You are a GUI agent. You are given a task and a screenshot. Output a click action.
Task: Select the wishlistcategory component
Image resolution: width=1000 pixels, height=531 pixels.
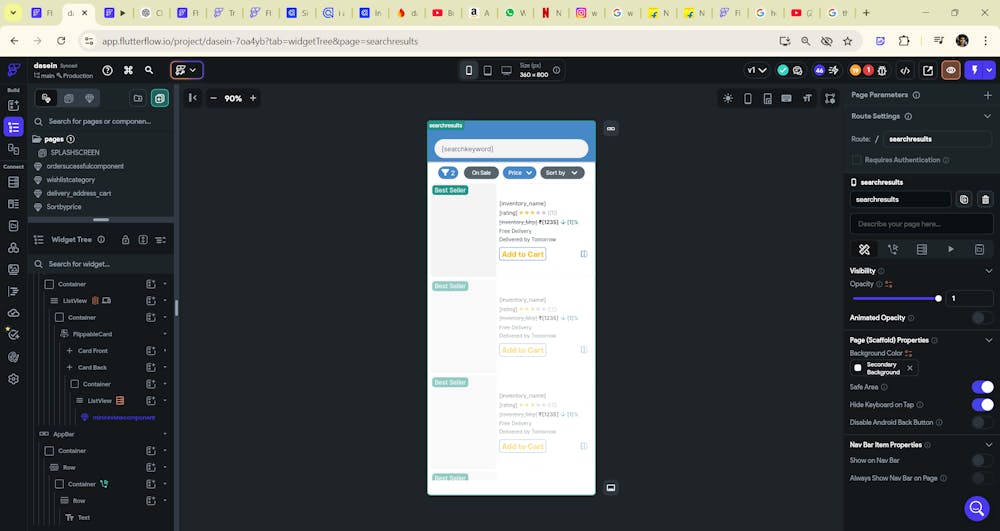[70, 180]
